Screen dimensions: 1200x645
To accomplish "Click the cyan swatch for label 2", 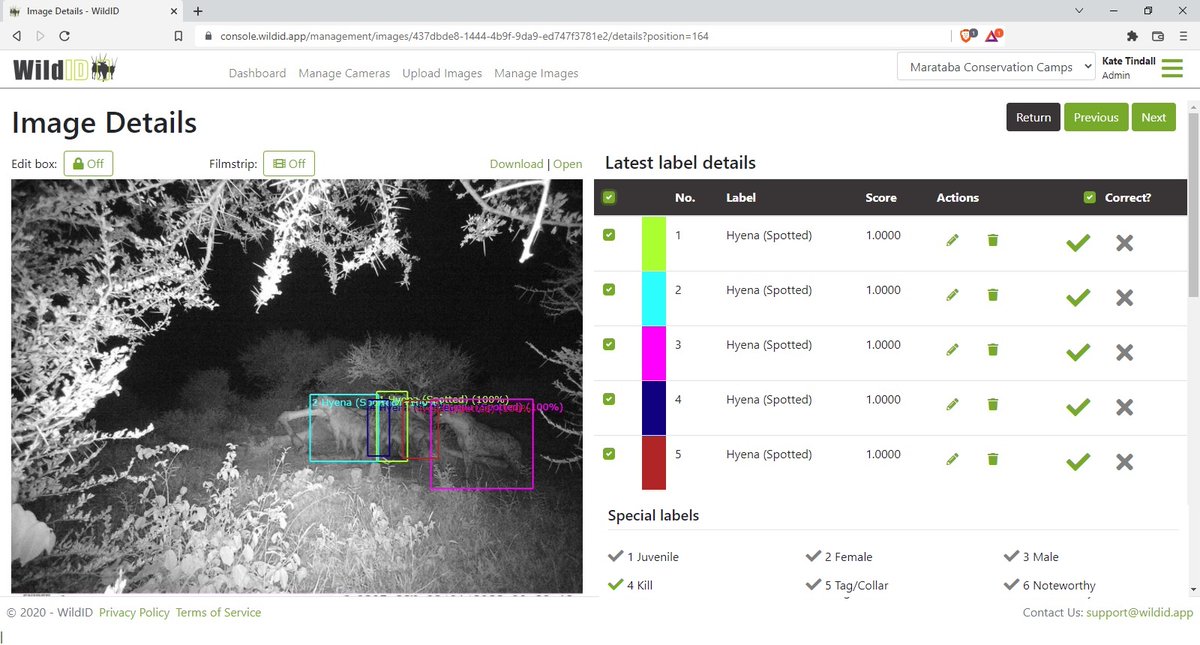I will [653, 298].
